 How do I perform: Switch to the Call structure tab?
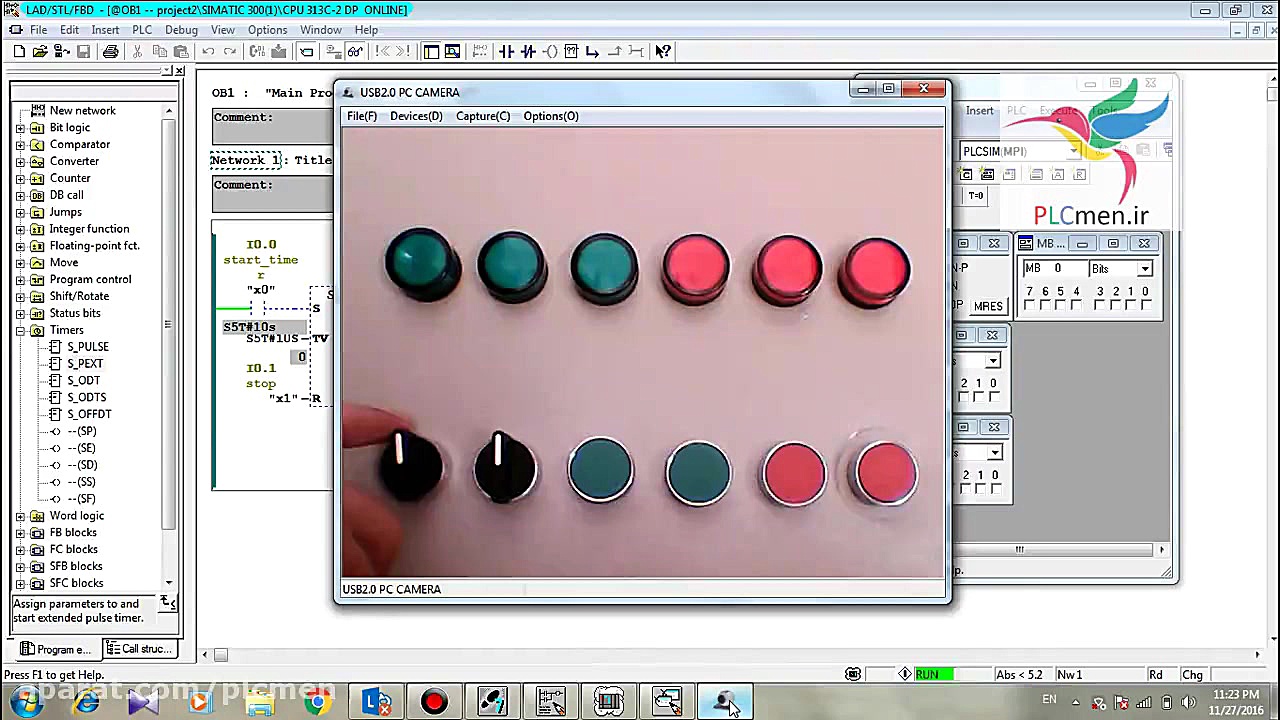pyautogui.click(x=140, y=649)
